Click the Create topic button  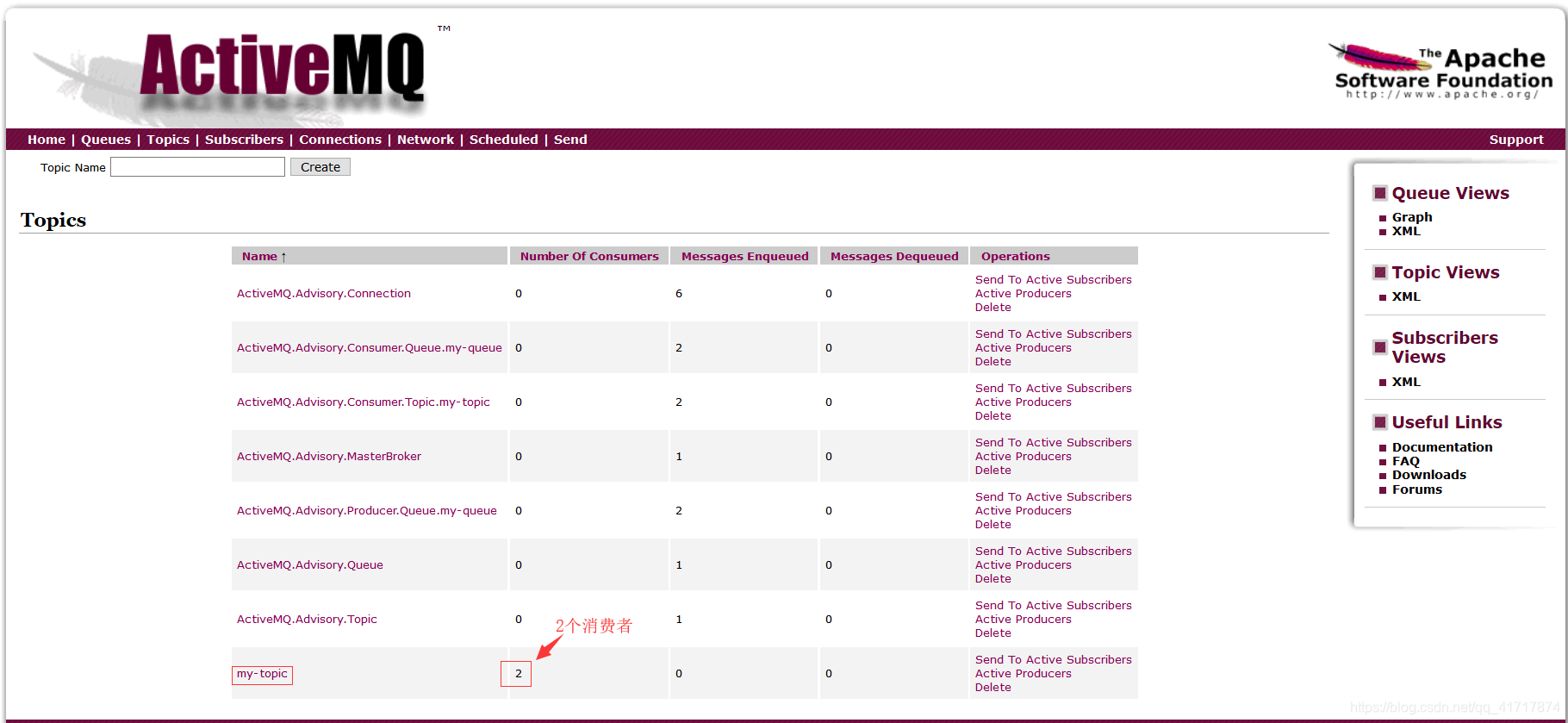tap(320, 167)
